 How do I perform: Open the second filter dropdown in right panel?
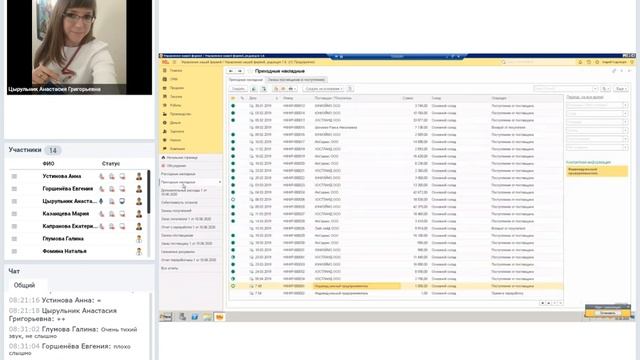click(625, 113)
